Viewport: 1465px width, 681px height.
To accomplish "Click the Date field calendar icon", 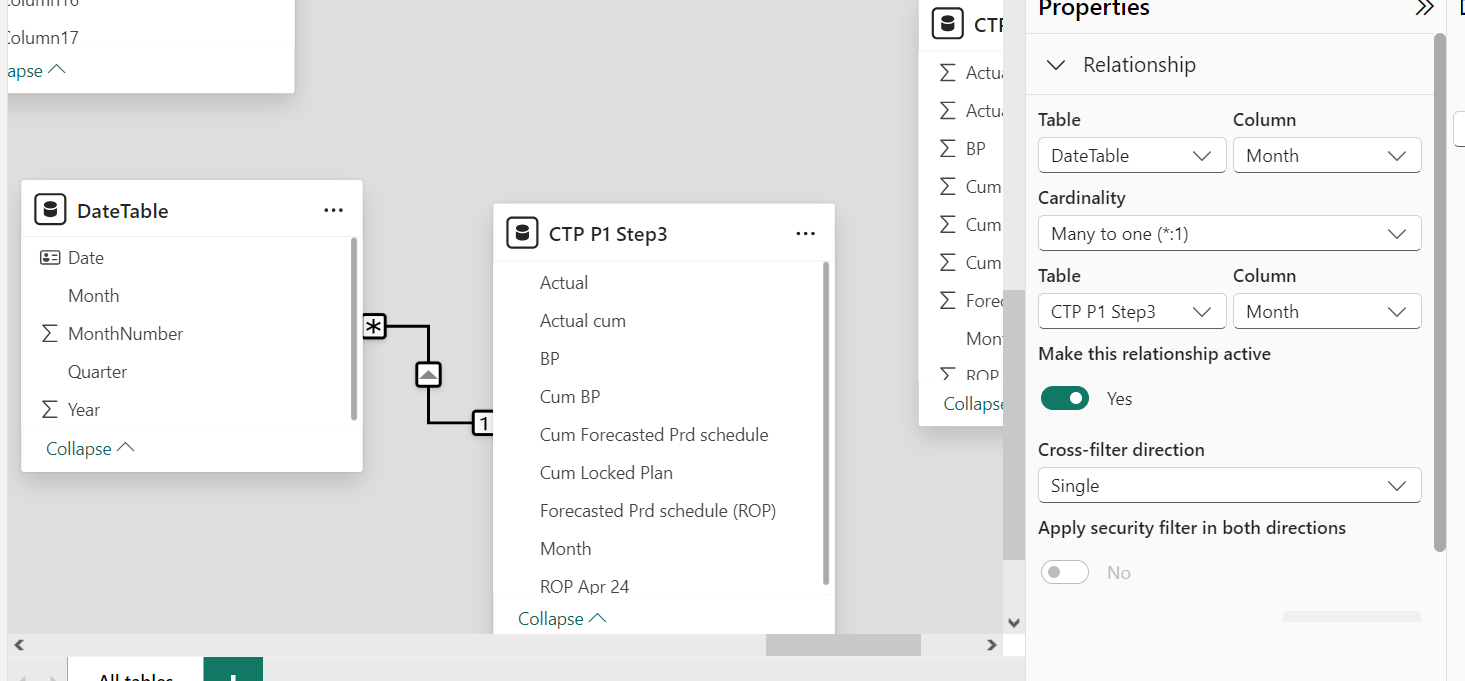I will click(50, 258).
